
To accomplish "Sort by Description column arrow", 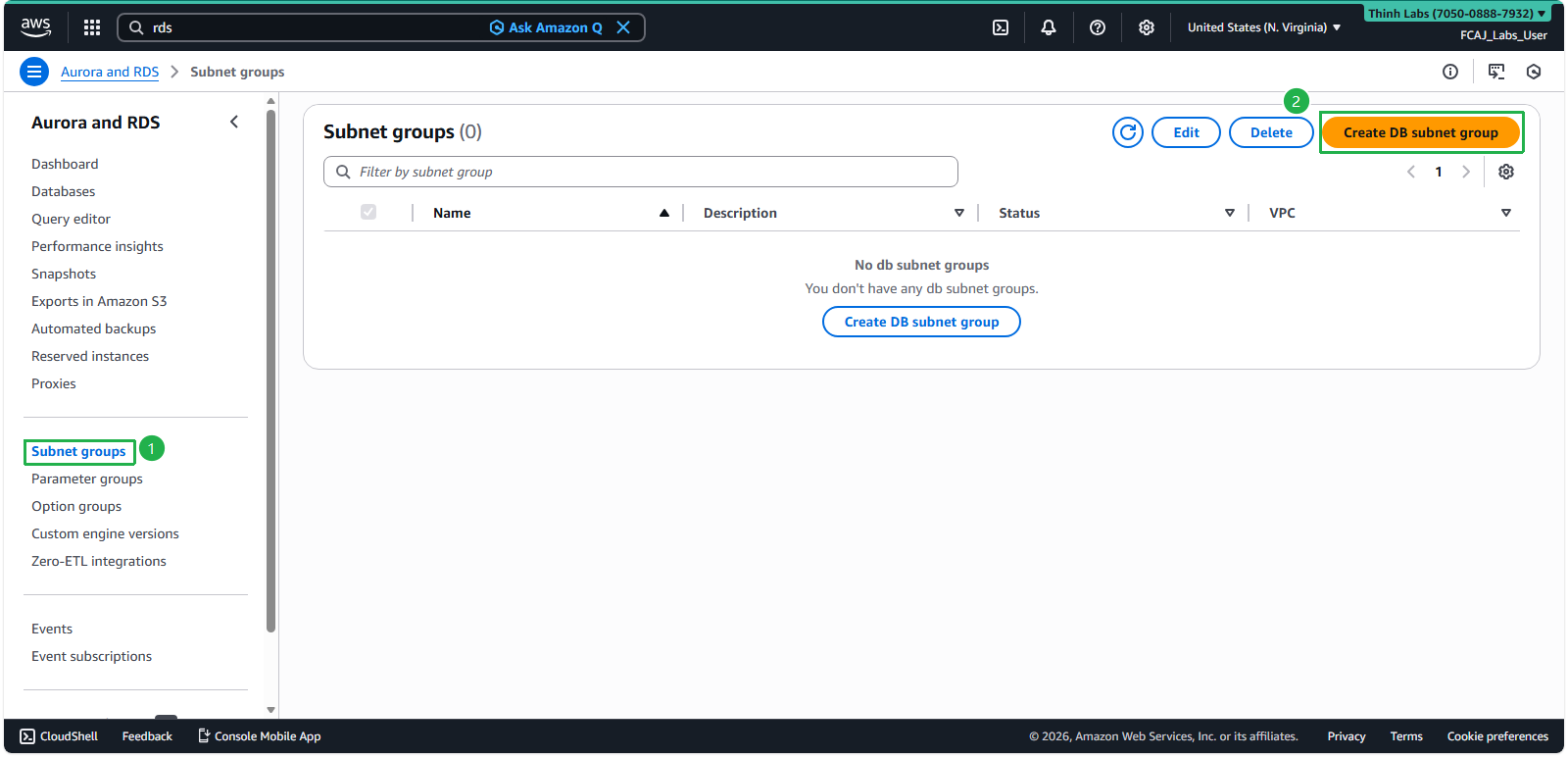I will click(x=959, y=213).
